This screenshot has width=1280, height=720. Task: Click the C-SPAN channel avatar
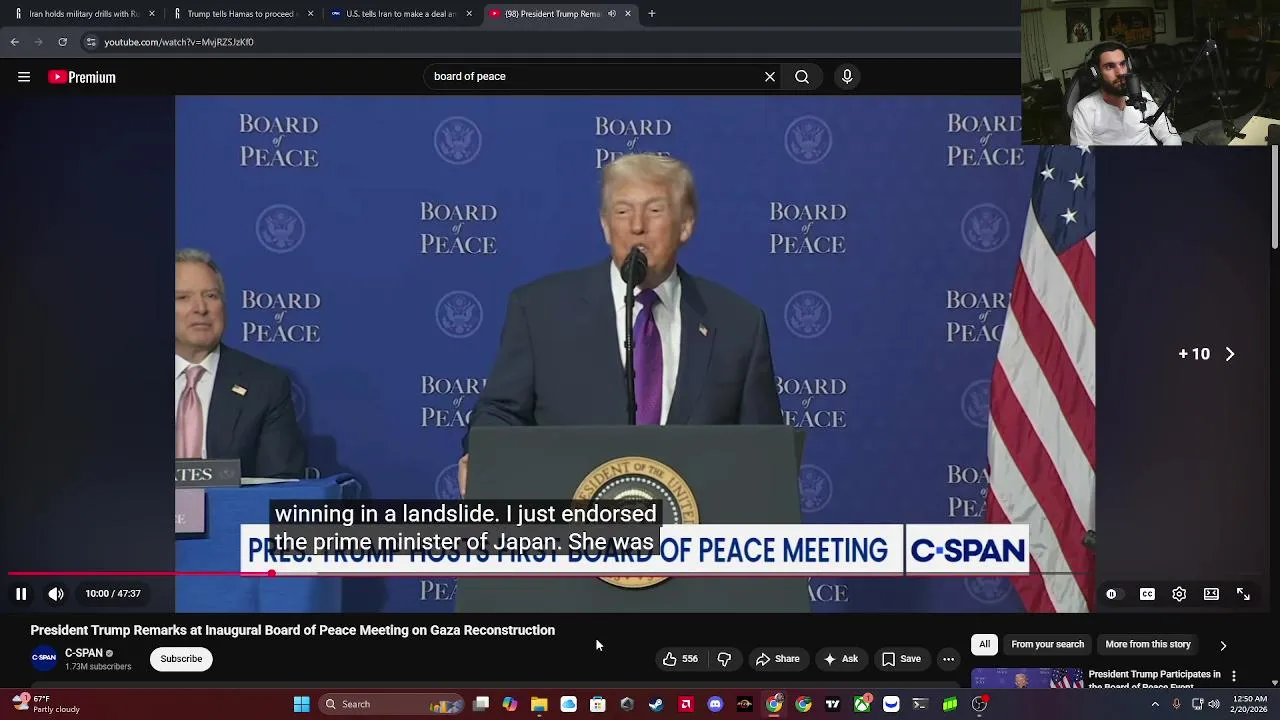coord(44,658)
